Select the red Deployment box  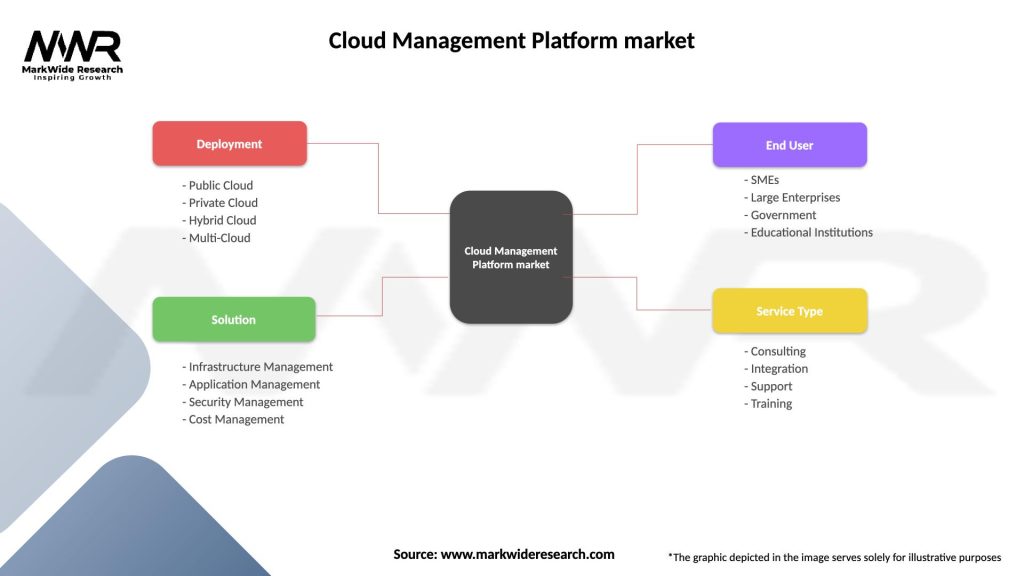229,144
